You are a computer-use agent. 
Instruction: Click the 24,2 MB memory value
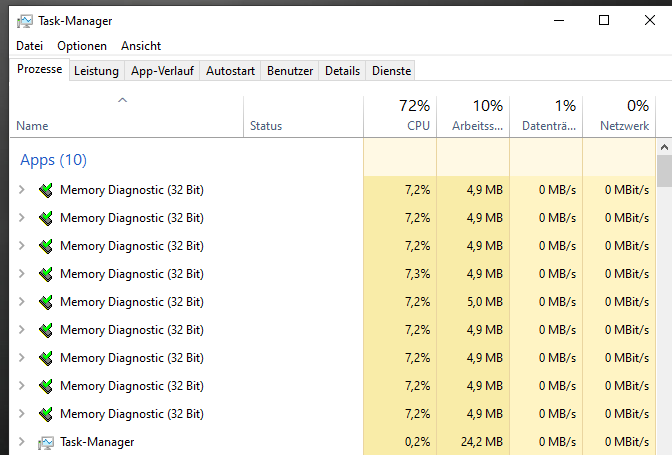pyautogui.click(x=482, y=442)
